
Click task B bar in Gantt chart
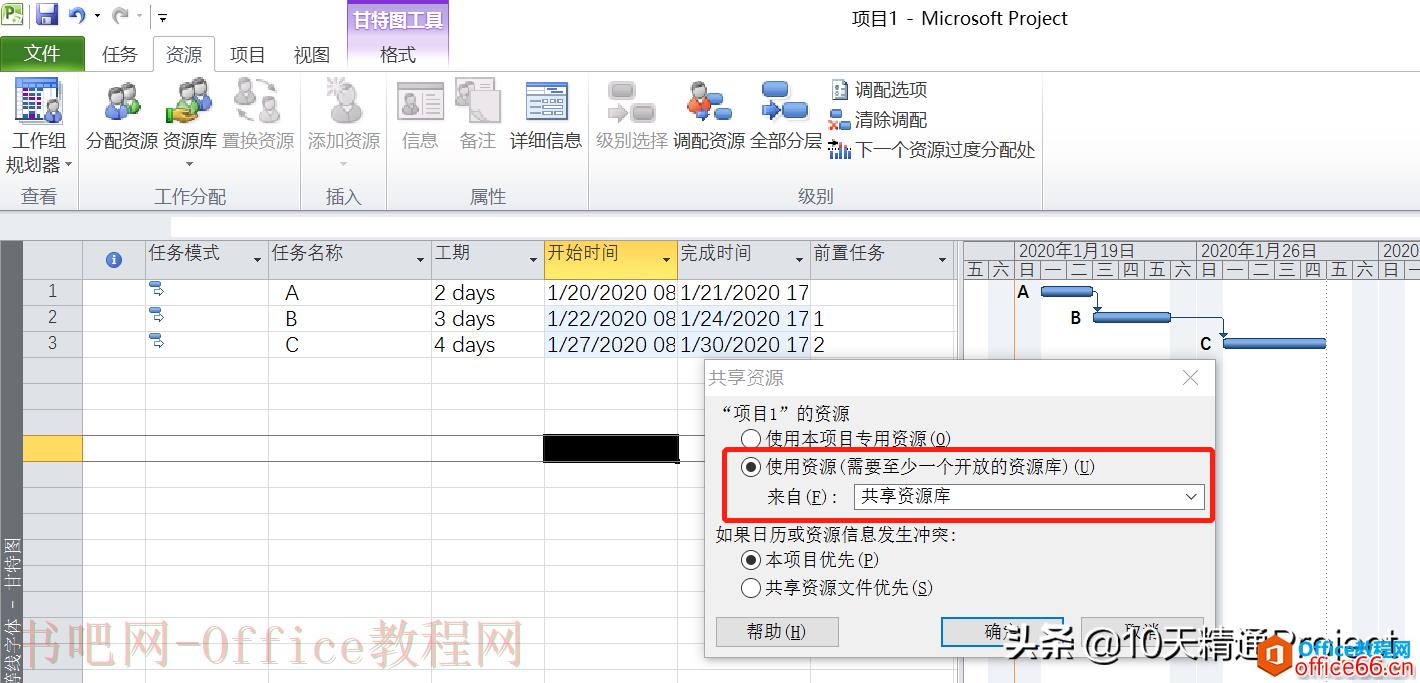tap(1132, 318)
